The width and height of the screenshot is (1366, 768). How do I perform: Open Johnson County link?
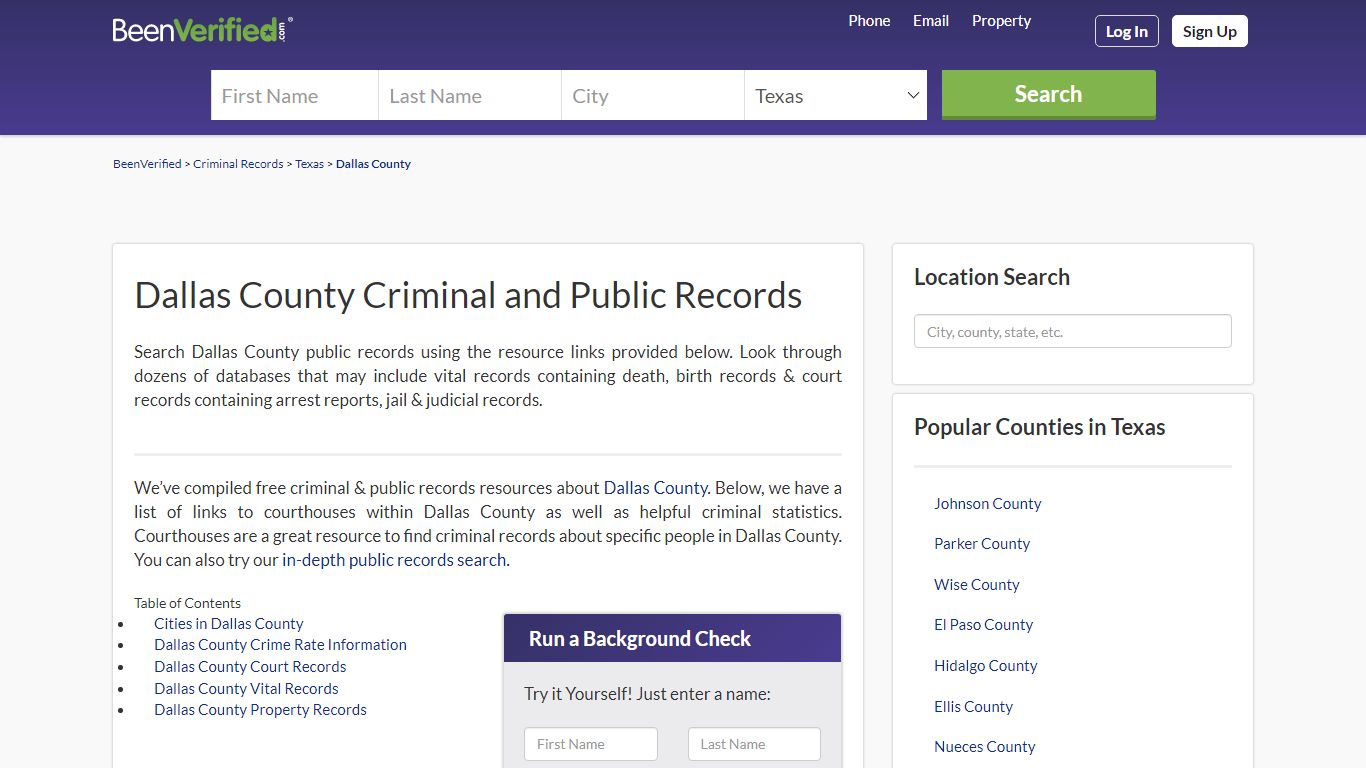pos(988,504)
